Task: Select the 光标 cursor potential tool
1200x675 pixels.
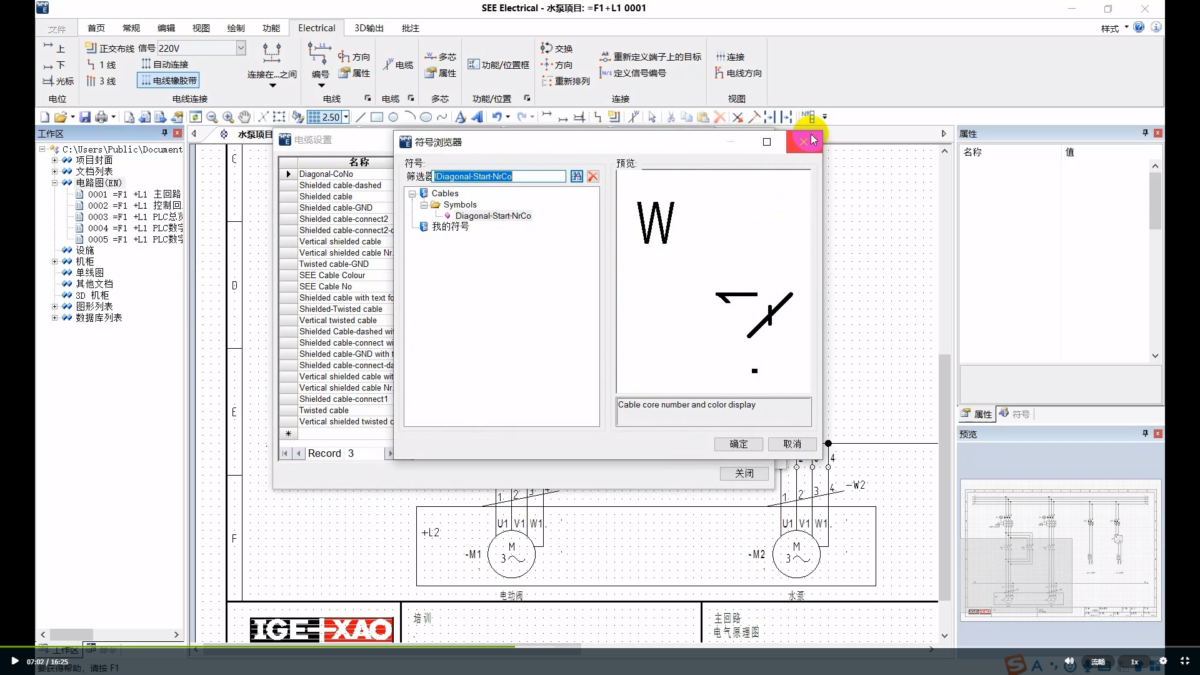Action: (58, 81)
